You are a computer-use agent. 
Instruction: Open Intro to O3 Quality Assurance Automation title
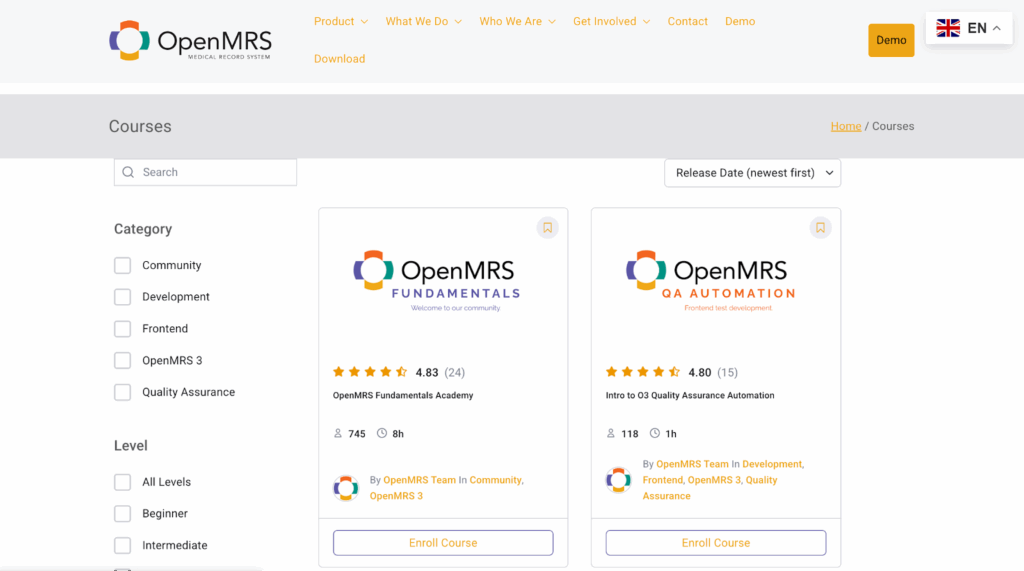[x=690, y=395]
